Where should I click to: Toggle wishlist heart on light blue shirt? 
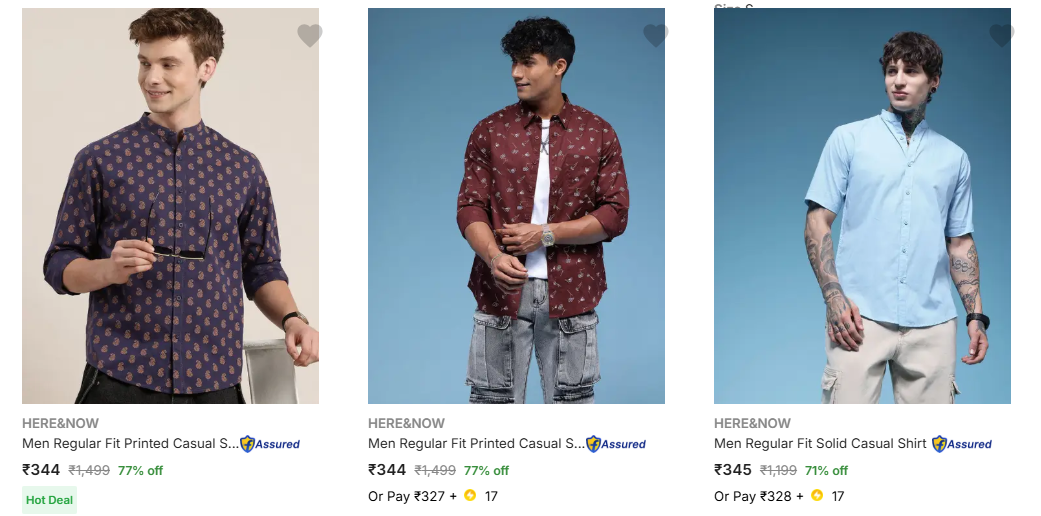[x=1001, y=36]
